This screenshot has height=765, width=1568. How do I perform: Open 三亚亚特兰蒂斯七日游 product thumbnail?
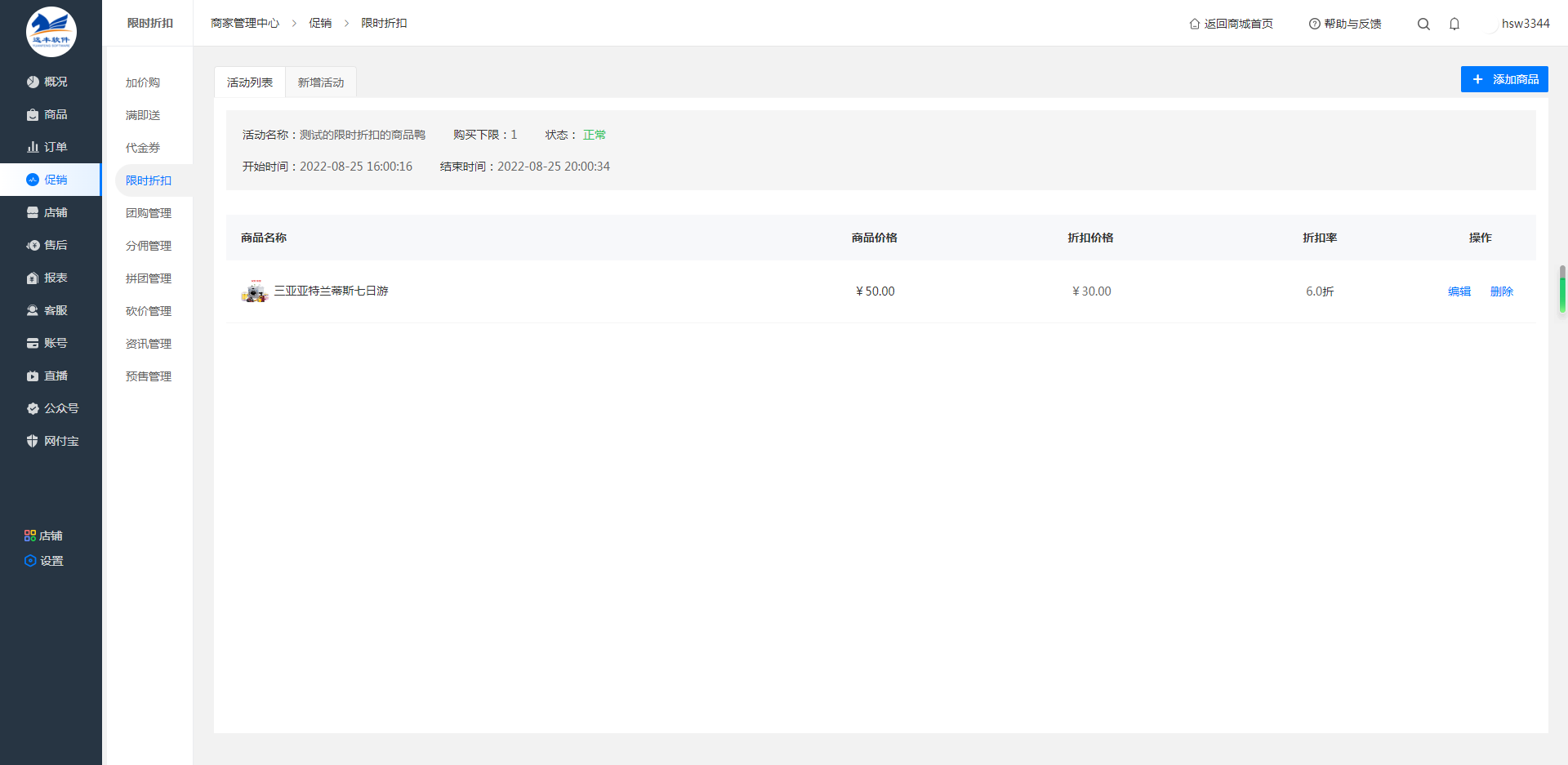coord(255,291)
